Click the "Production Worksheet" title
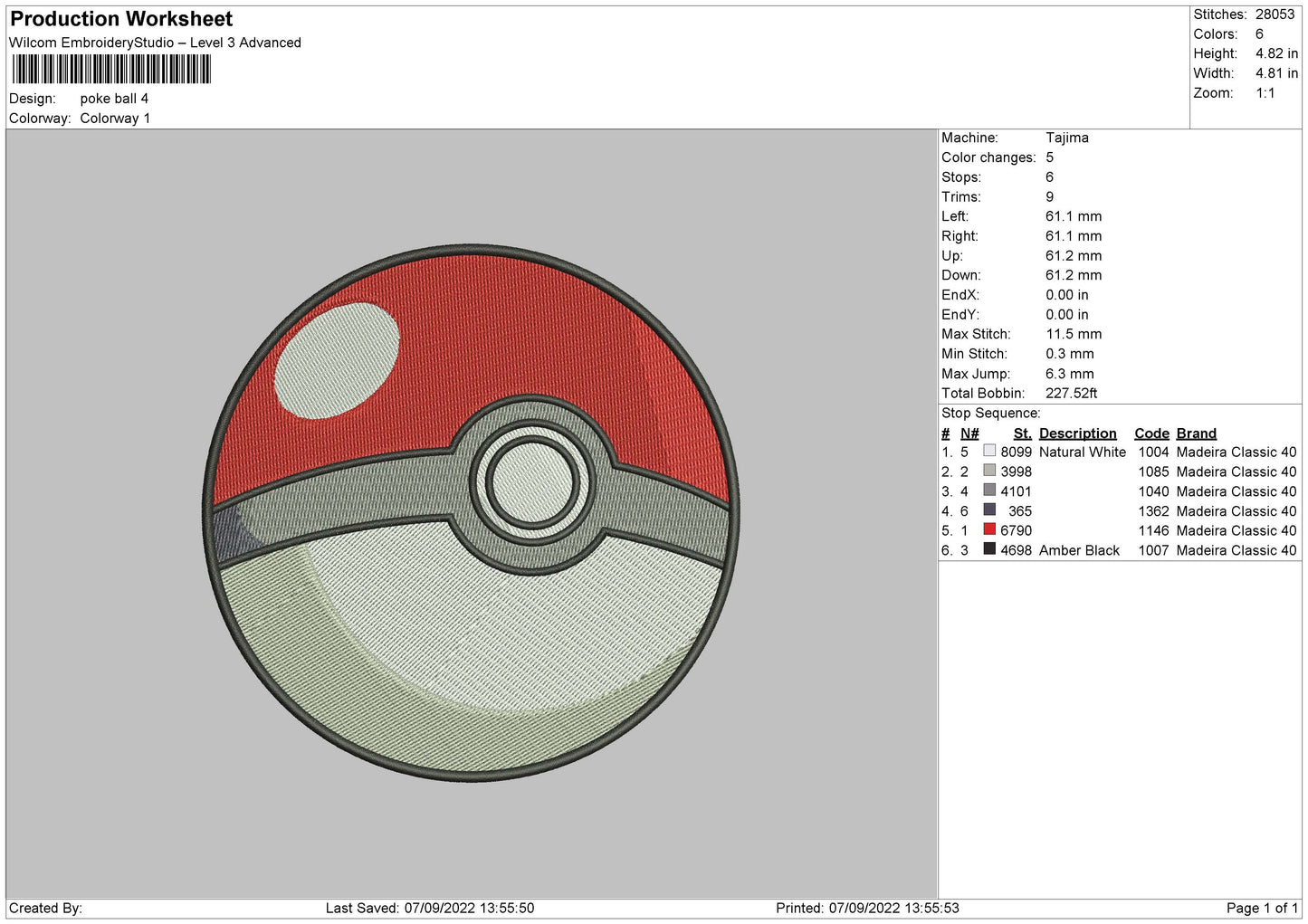The height and width of the screenshot is (924, 1308). click(x=121, y=19)
